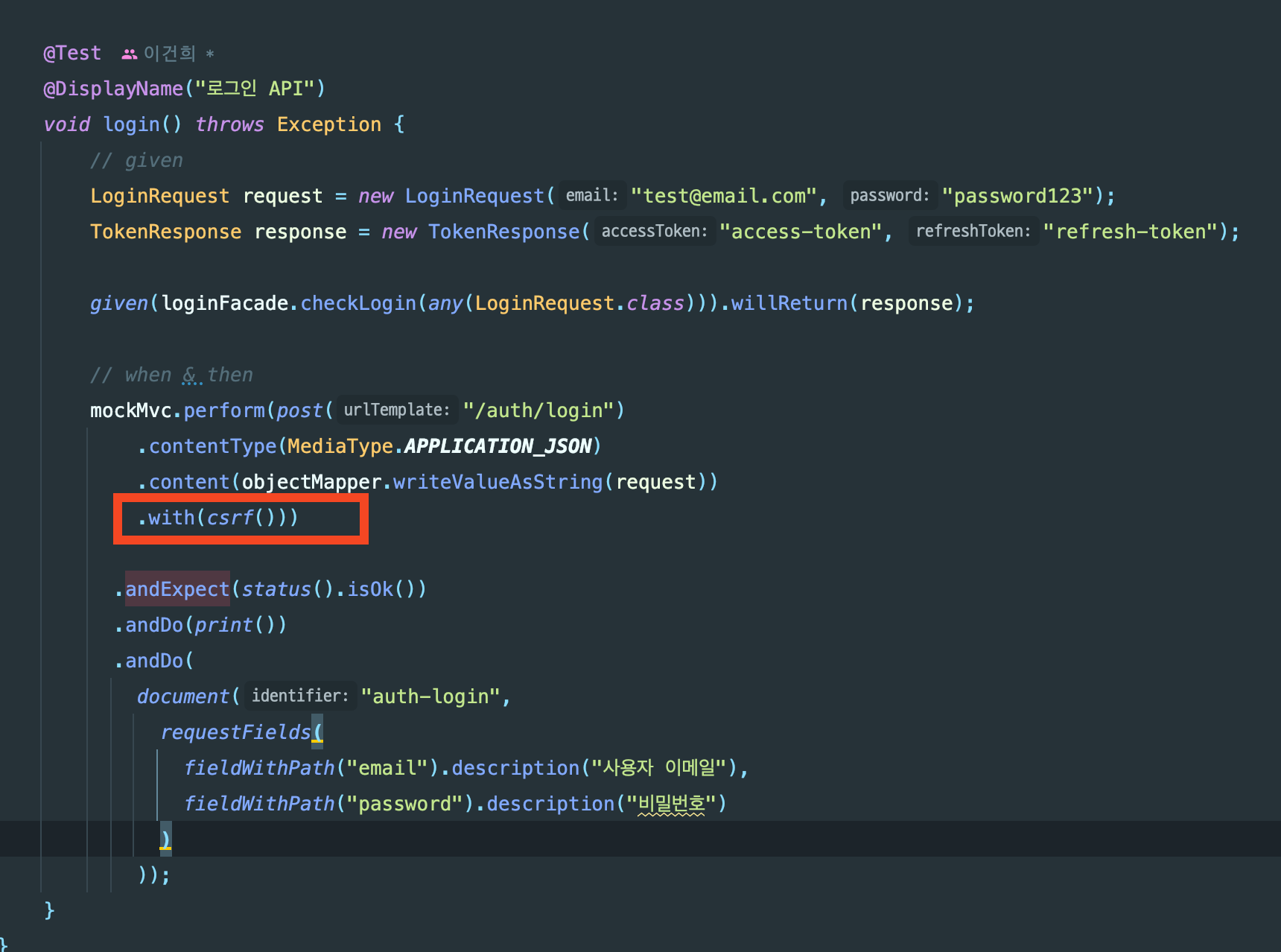Click the Exception type after throws
The width and height of the screenshot is (1281, 952).
[329, 124]
